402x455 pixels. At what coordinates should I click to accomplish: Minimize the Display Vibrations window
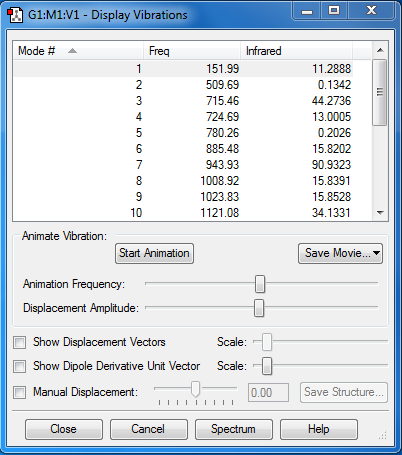(307, 11)
